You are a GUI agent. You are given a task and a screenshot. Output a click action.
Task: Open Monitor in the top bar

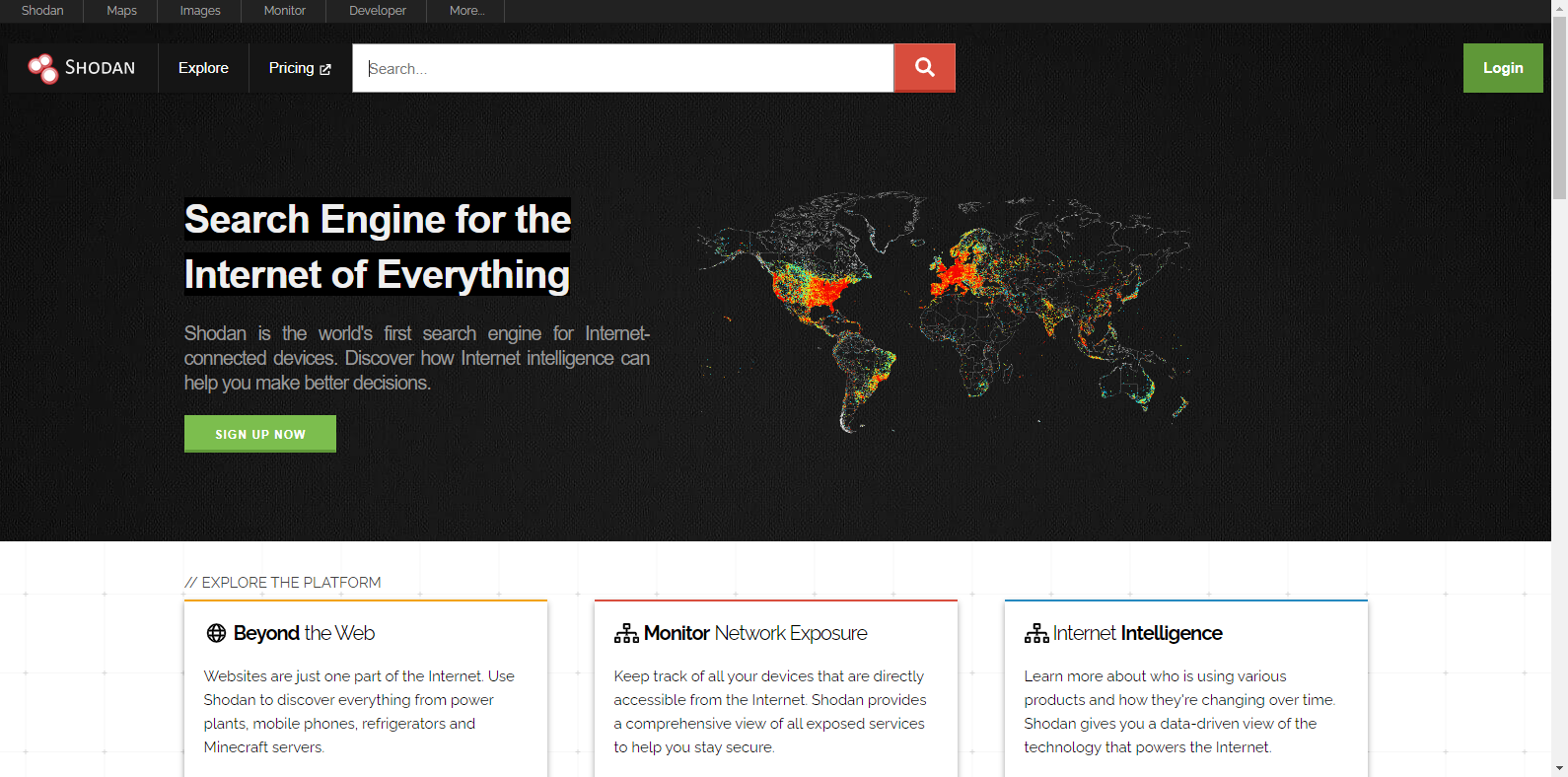pyautogui.click(x=285, y=11)
